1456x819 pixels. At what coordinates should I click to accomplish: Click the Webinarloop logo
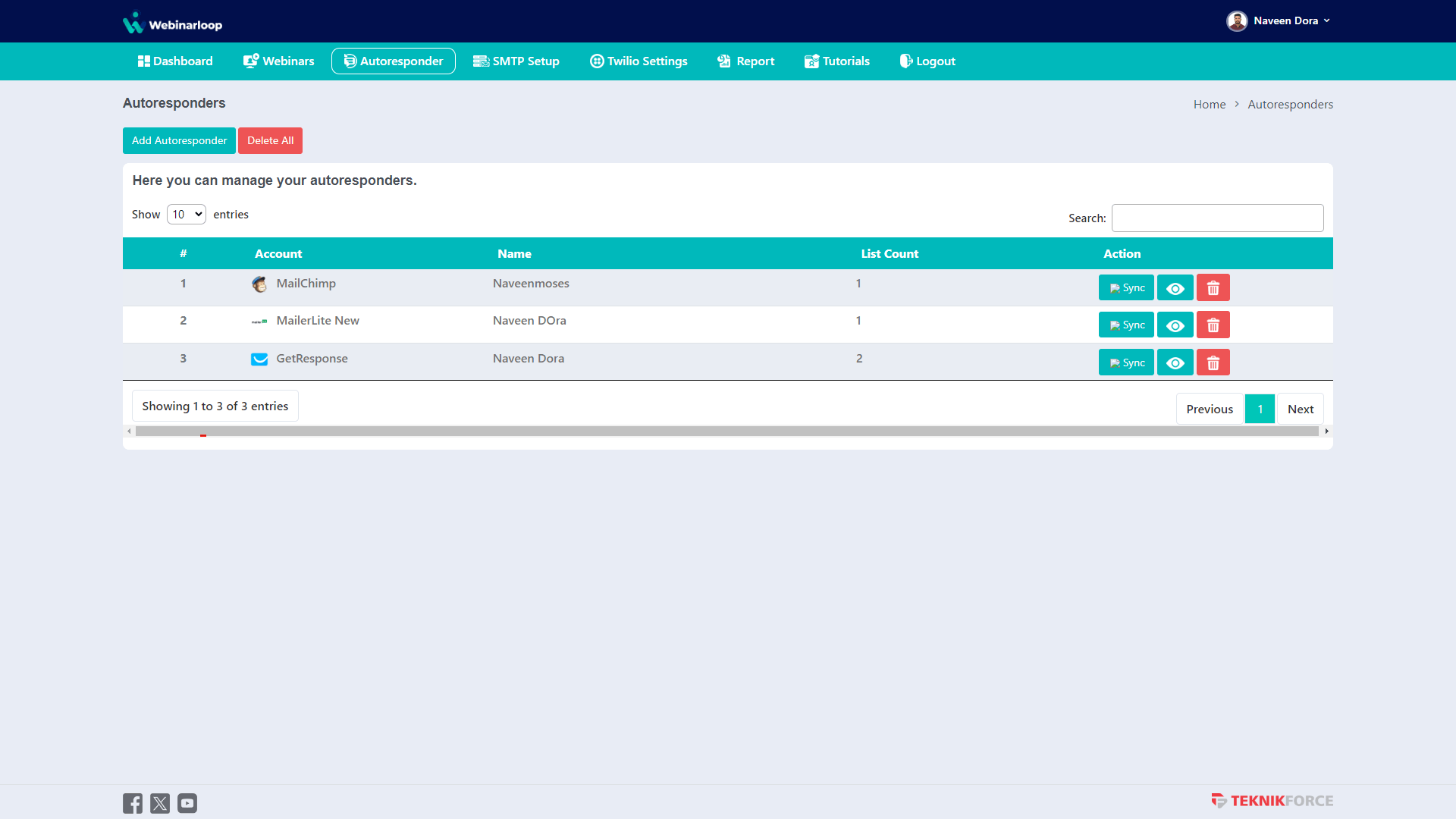(173, 24)
